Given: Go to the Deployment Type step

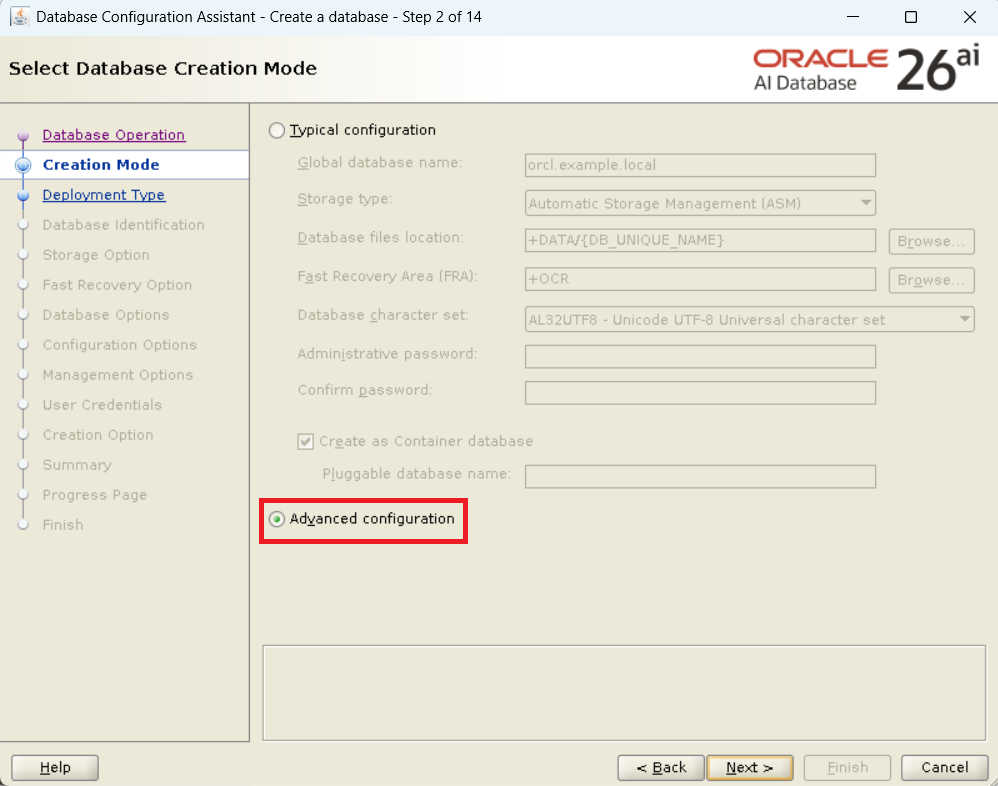Looking at the screenshot, I should point(103,195).
